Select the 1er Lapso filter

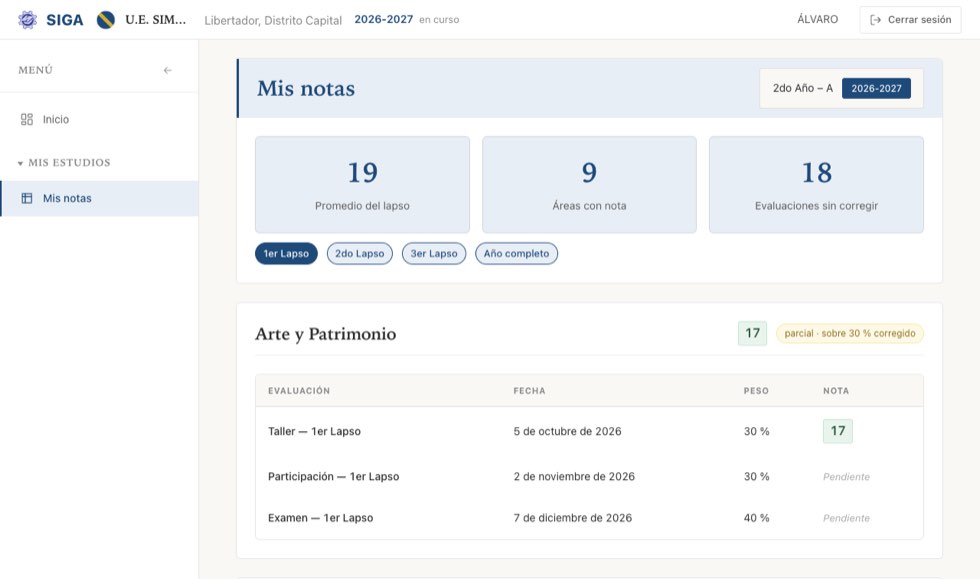286,253
